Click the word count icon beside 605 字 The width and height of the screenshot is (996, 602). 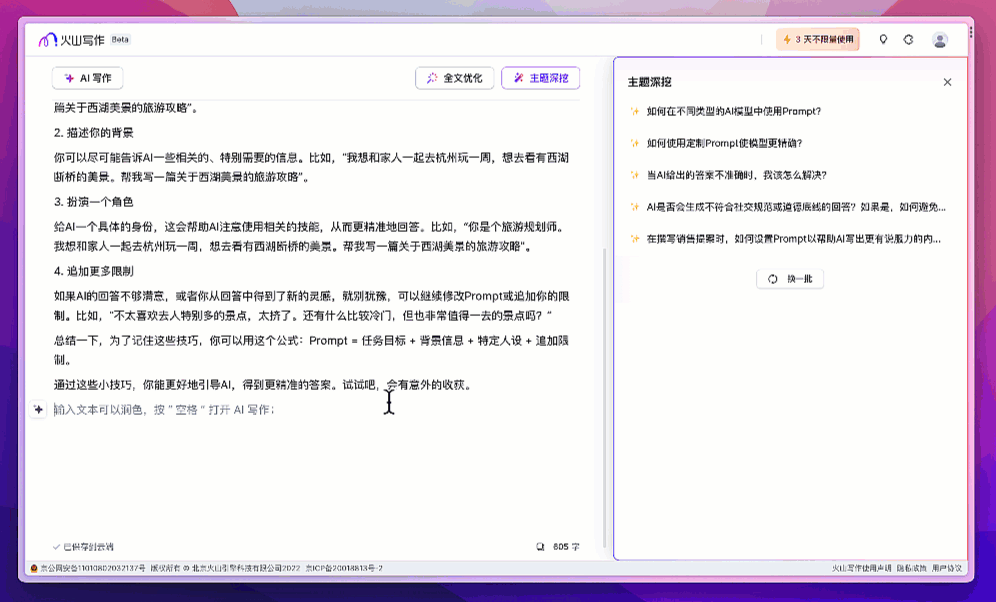click(541, 547)
